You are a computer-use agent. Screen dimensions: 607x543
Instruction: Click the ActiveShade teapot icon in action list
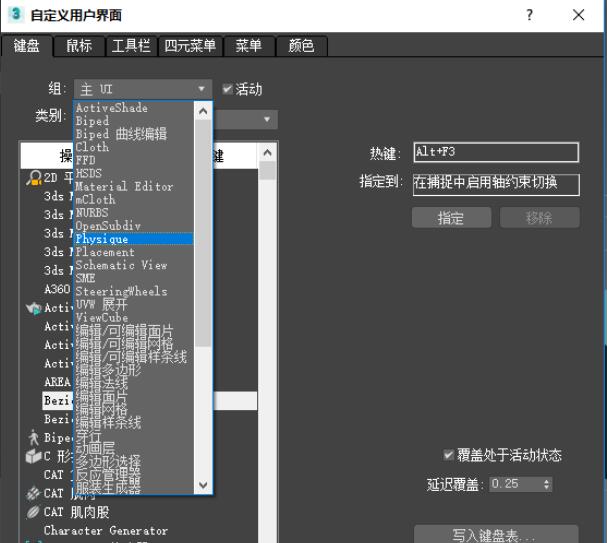34,308
